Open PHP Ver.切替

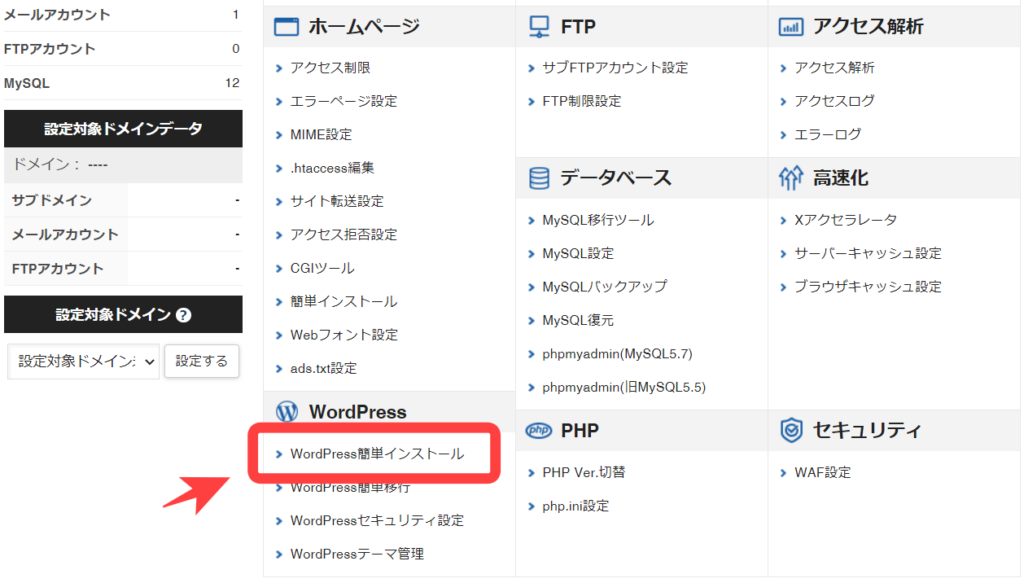pos(584,472)
